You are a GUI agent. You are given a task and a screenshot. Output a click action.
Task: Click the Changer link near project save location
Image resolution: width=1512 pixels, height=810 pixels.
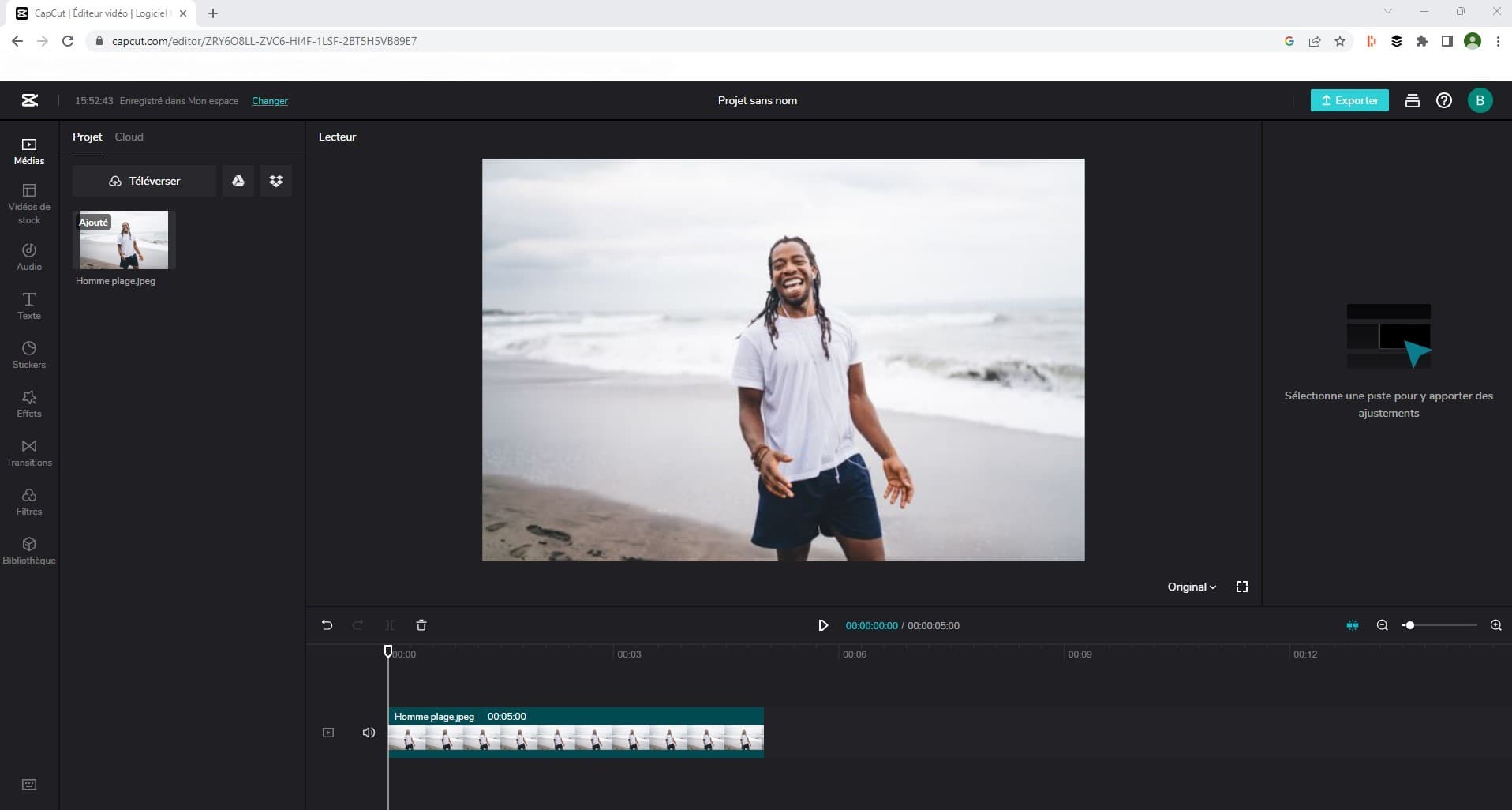tap(269, 101)
